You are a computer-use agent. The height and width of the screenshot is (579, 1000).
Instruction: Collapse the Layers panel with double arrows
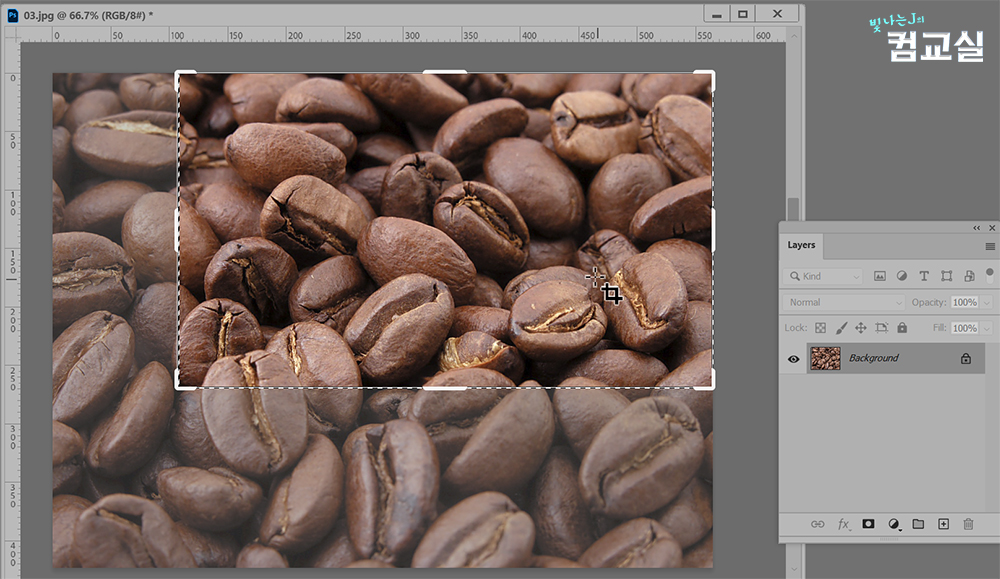[x=976, y=228]
